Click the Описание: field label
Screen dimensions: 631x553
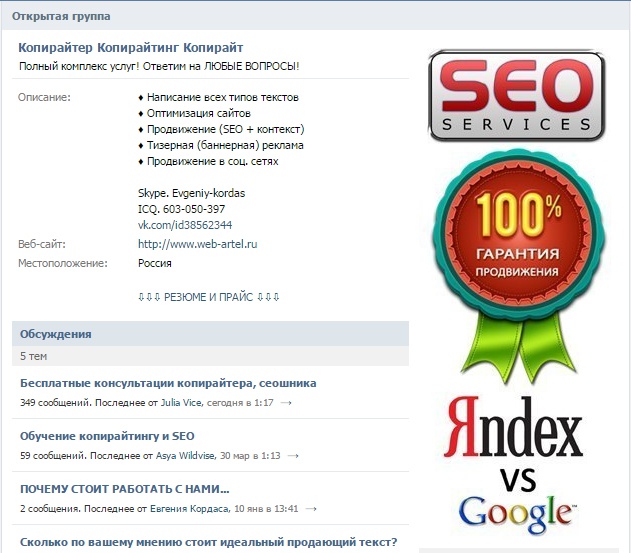44,97
